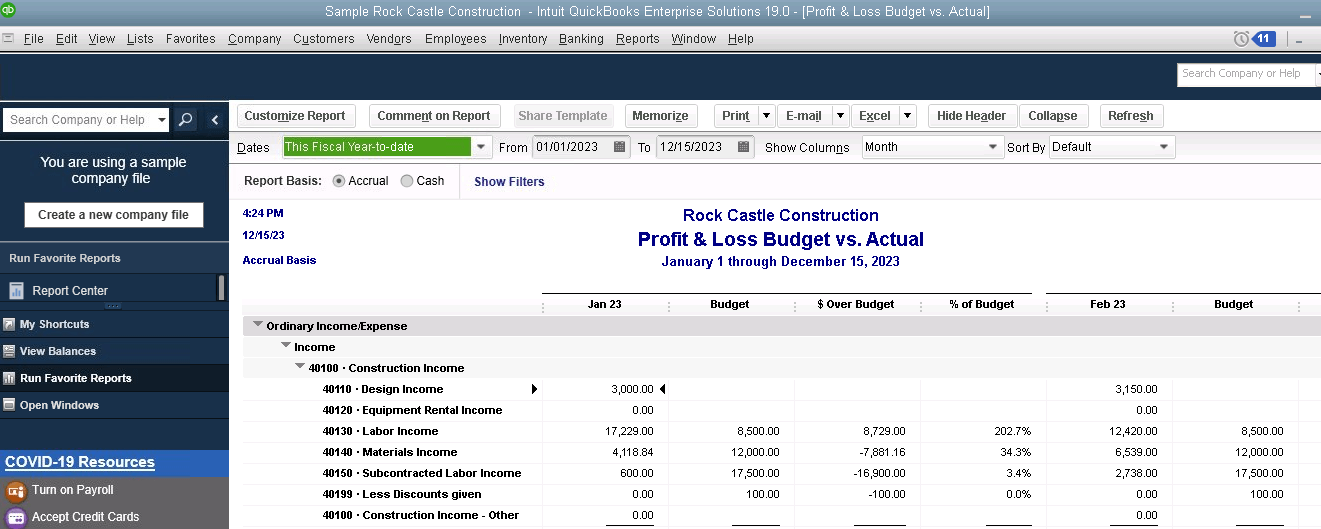
Task: Collapse the Ordinary Income/Expense section
Action: [x=258, y=325]
